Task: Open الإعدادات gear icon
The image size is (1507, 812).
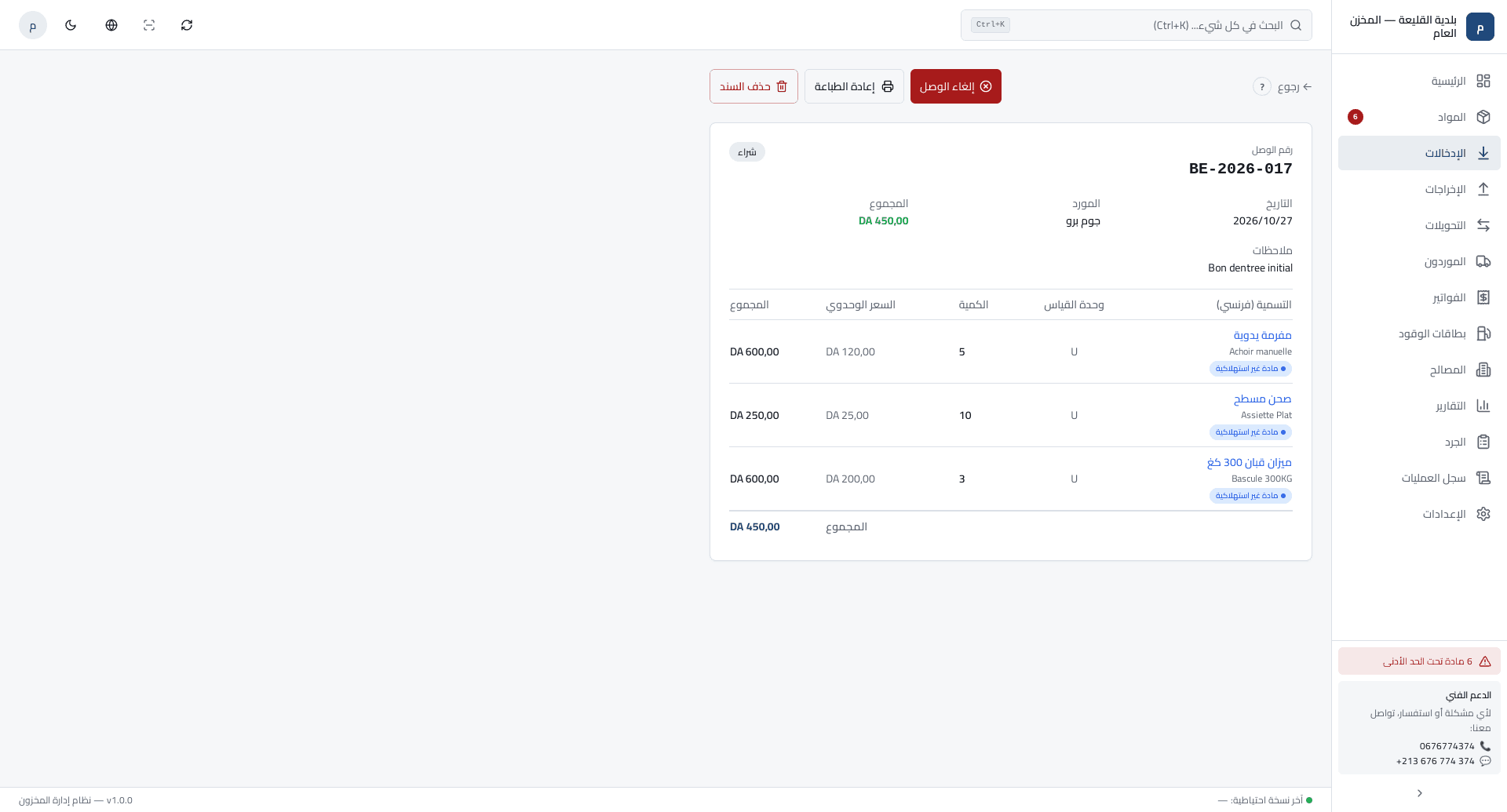Action: click(x=1483, y=514)
